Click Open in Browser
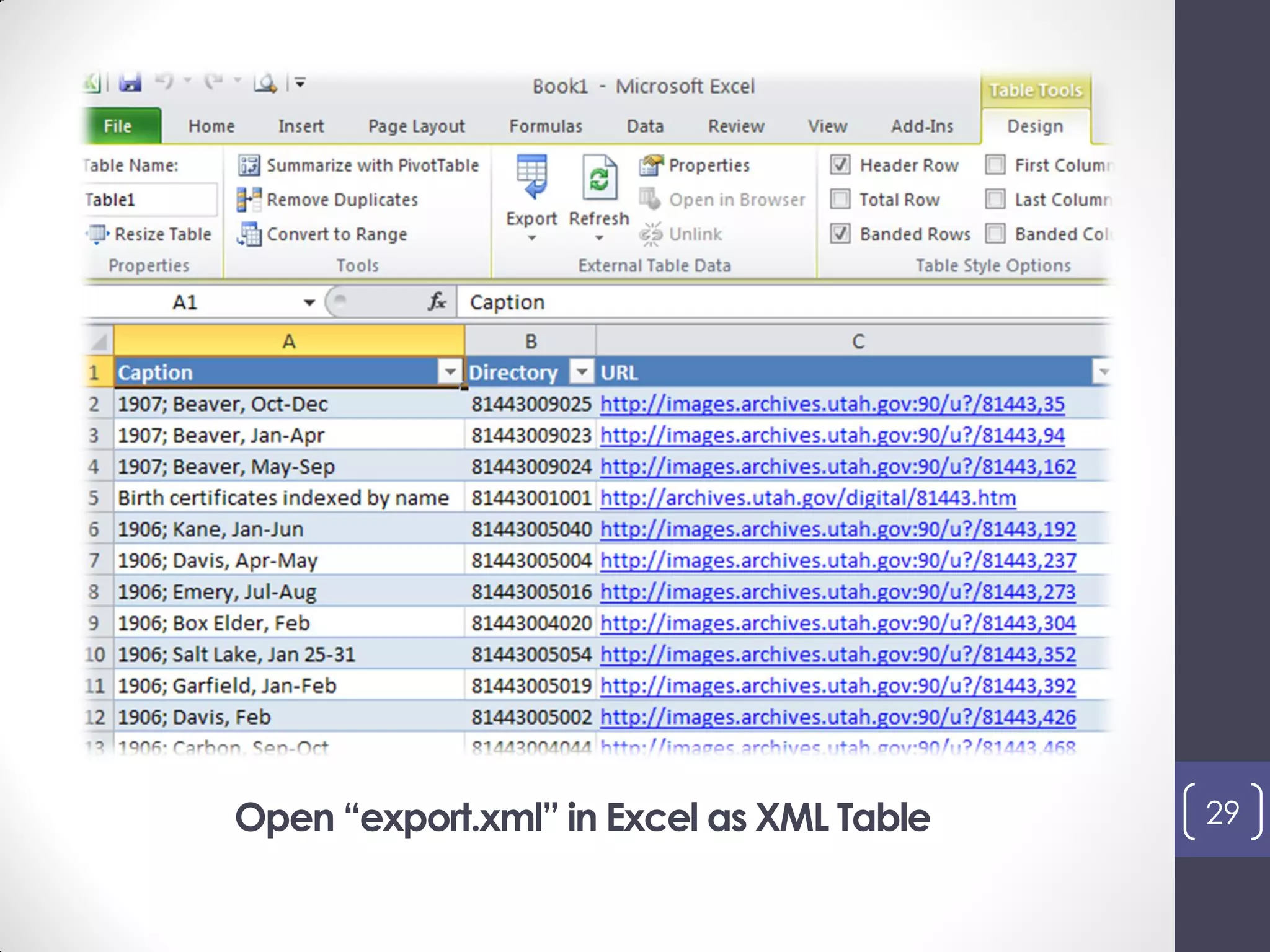 (722, 200)
